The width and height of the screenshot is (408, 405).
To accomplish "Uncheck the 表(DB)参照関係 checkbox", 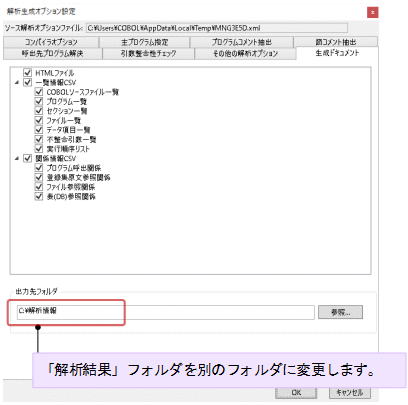I will pyautogui.click(x=39, y=196).
